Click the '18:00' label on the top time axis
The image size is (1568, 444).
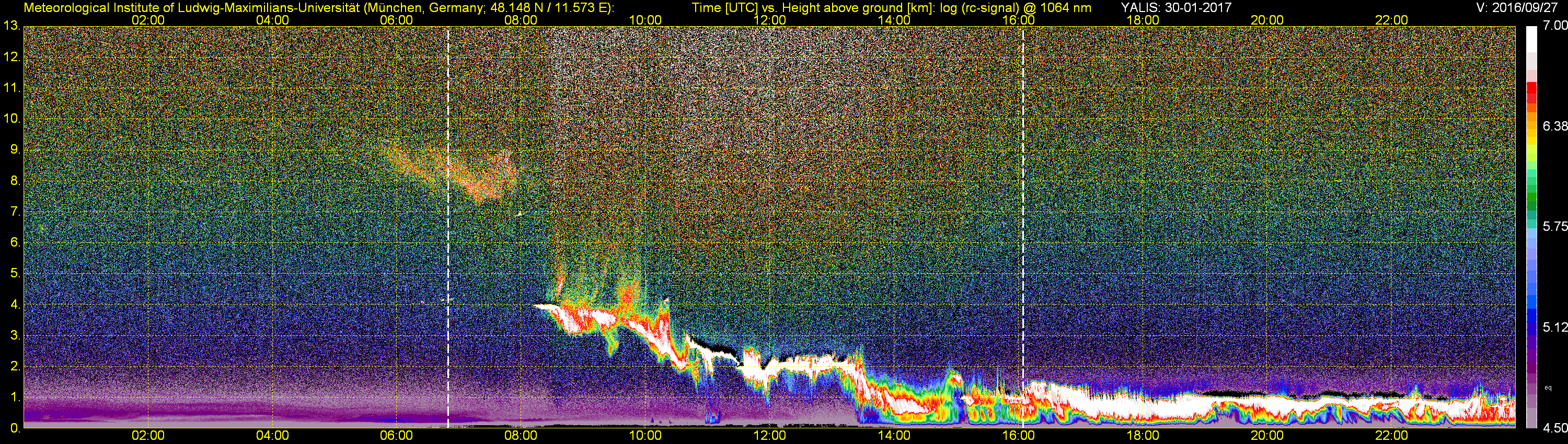click(x=1143, y=20)
